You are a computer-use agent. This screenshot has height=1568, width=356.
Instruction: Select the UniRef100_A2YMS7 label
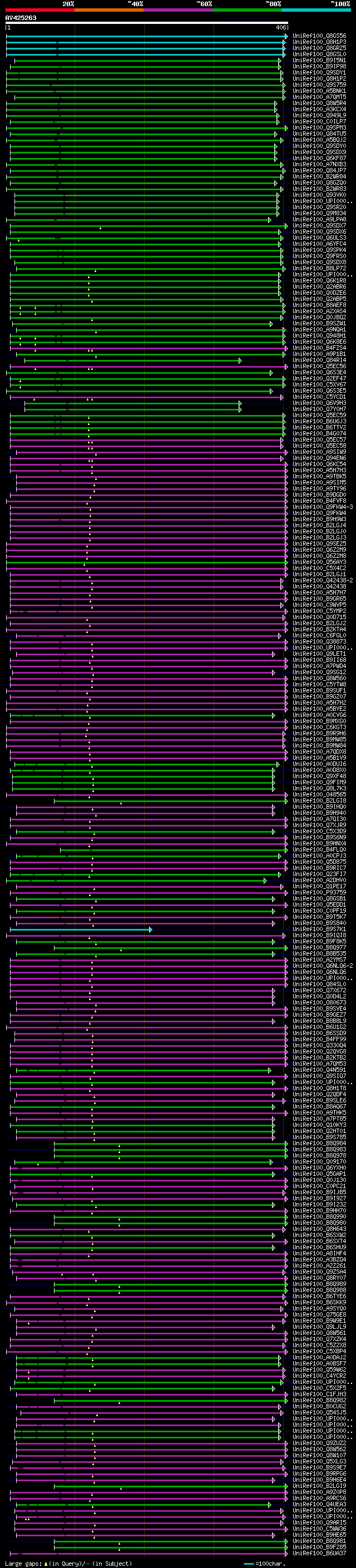coord(319,959)
